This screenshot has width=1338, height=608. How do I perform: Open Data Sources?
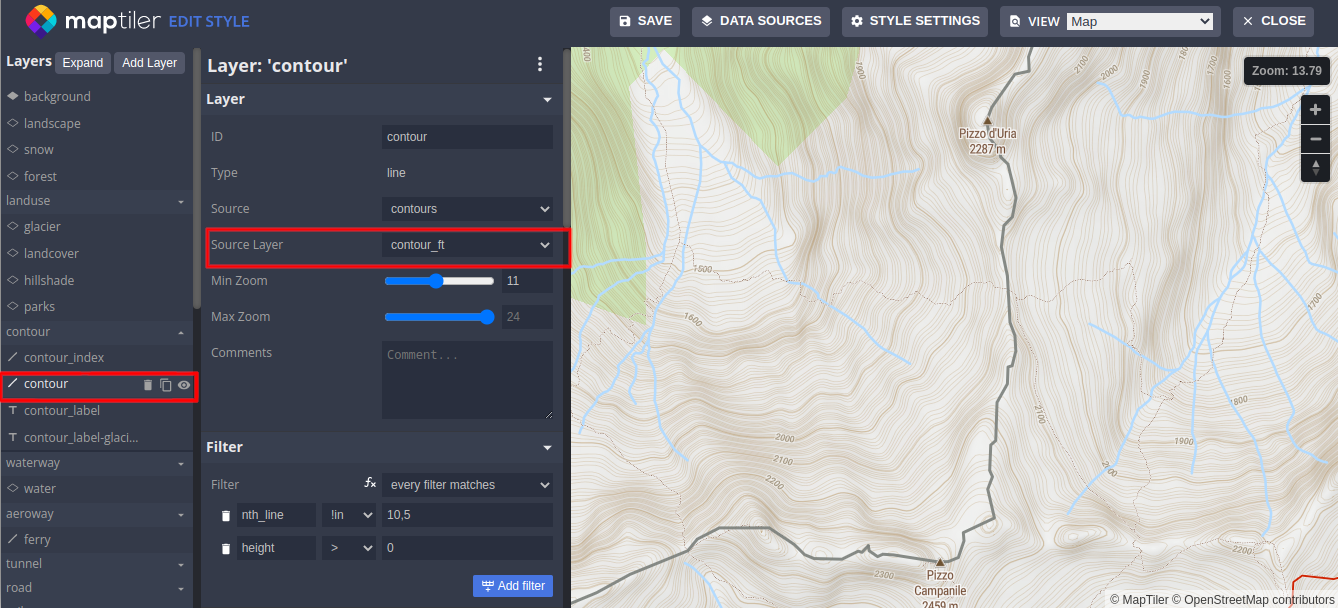pos(762,21)
